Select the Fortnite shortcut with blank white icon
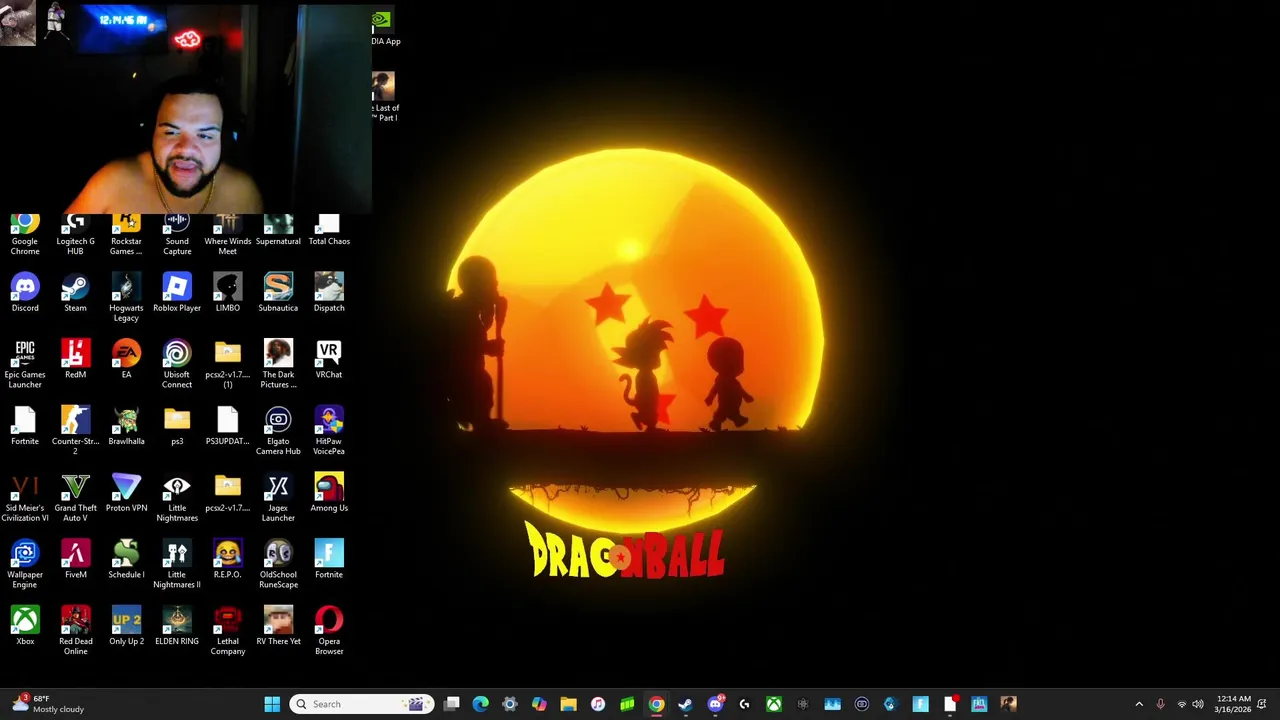Screen dimensions: 1280x720 25,426
